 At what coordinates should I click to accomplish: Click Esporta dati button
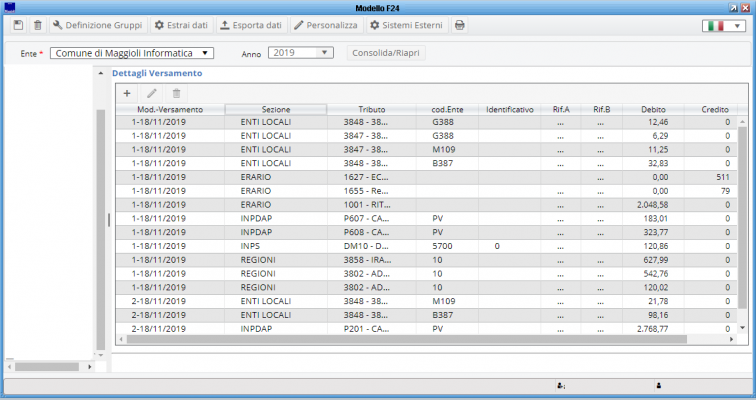251,24
